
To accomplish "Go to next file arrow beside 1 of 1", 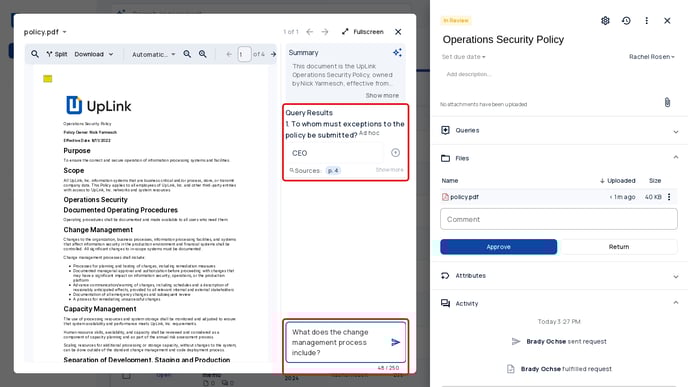I will 325,32.
